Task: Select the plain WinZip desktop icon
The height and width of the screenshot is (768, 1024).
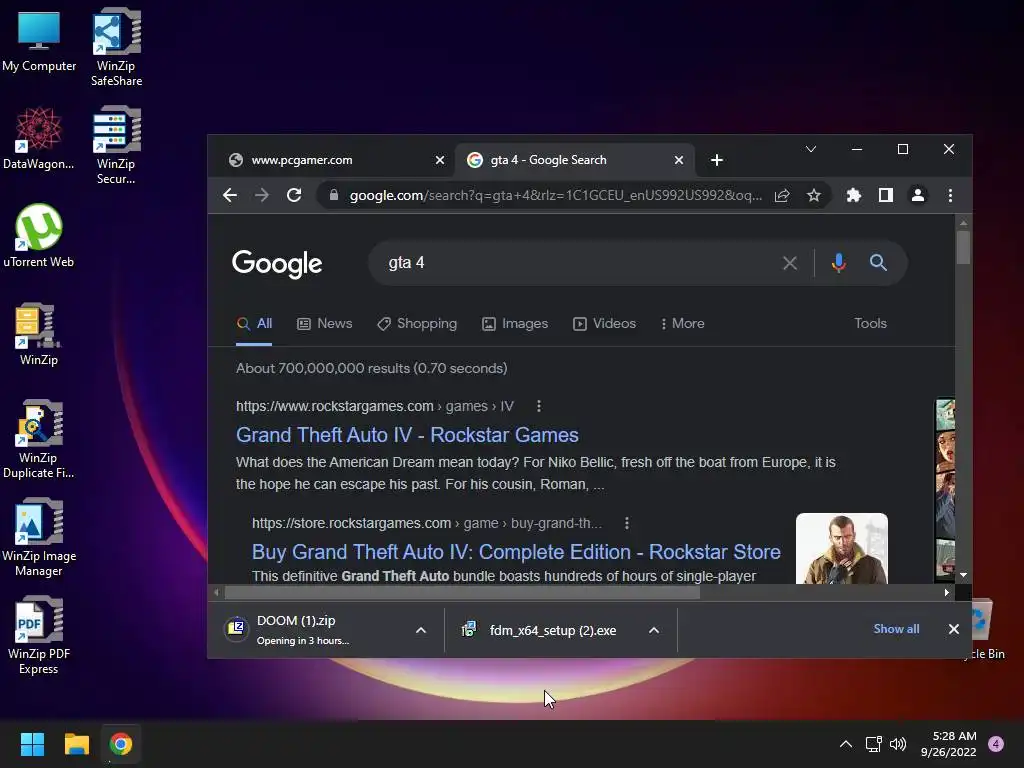Action: point(39,334)
